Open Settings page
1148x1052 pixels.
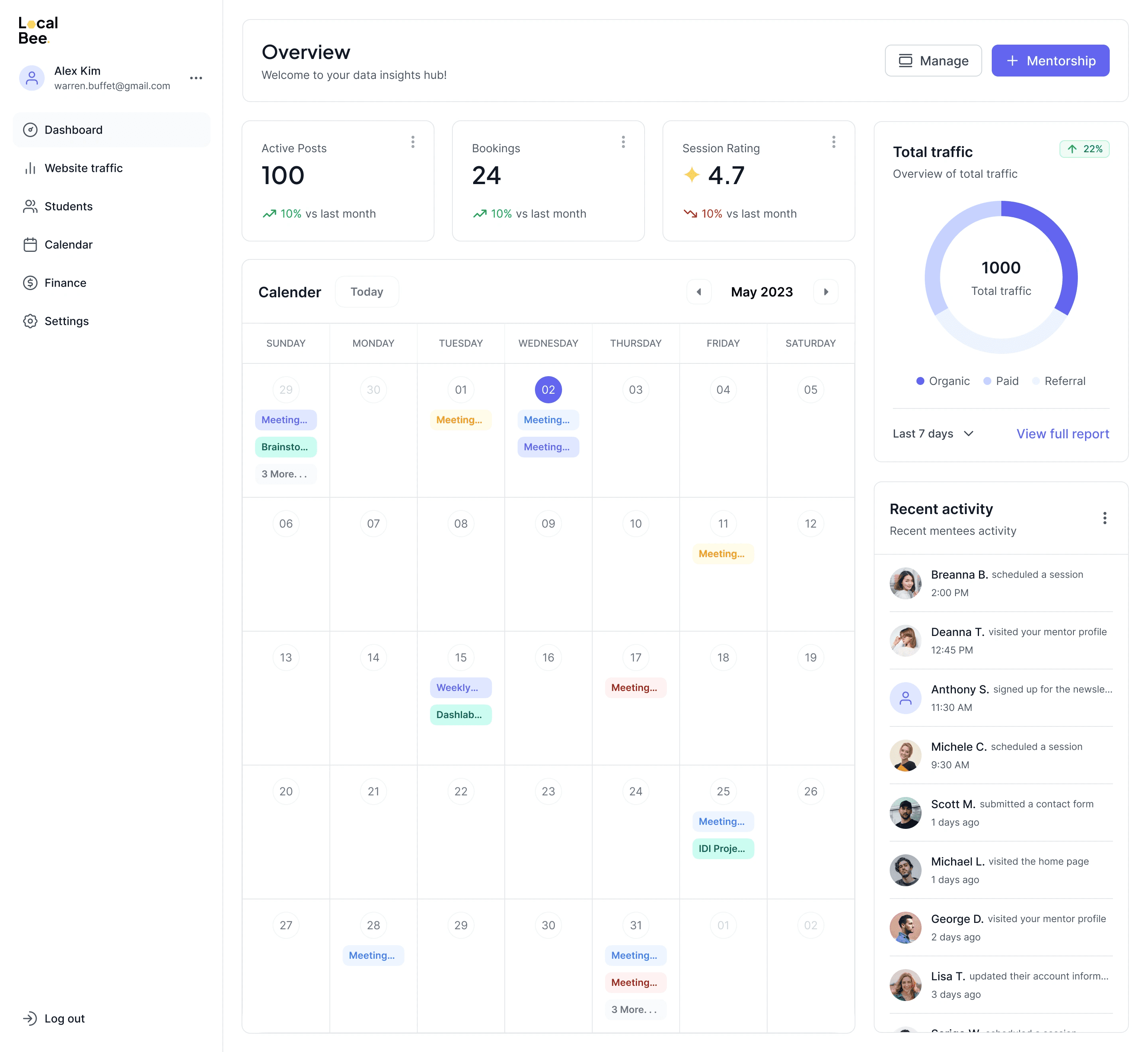click(x=112, y=321)
